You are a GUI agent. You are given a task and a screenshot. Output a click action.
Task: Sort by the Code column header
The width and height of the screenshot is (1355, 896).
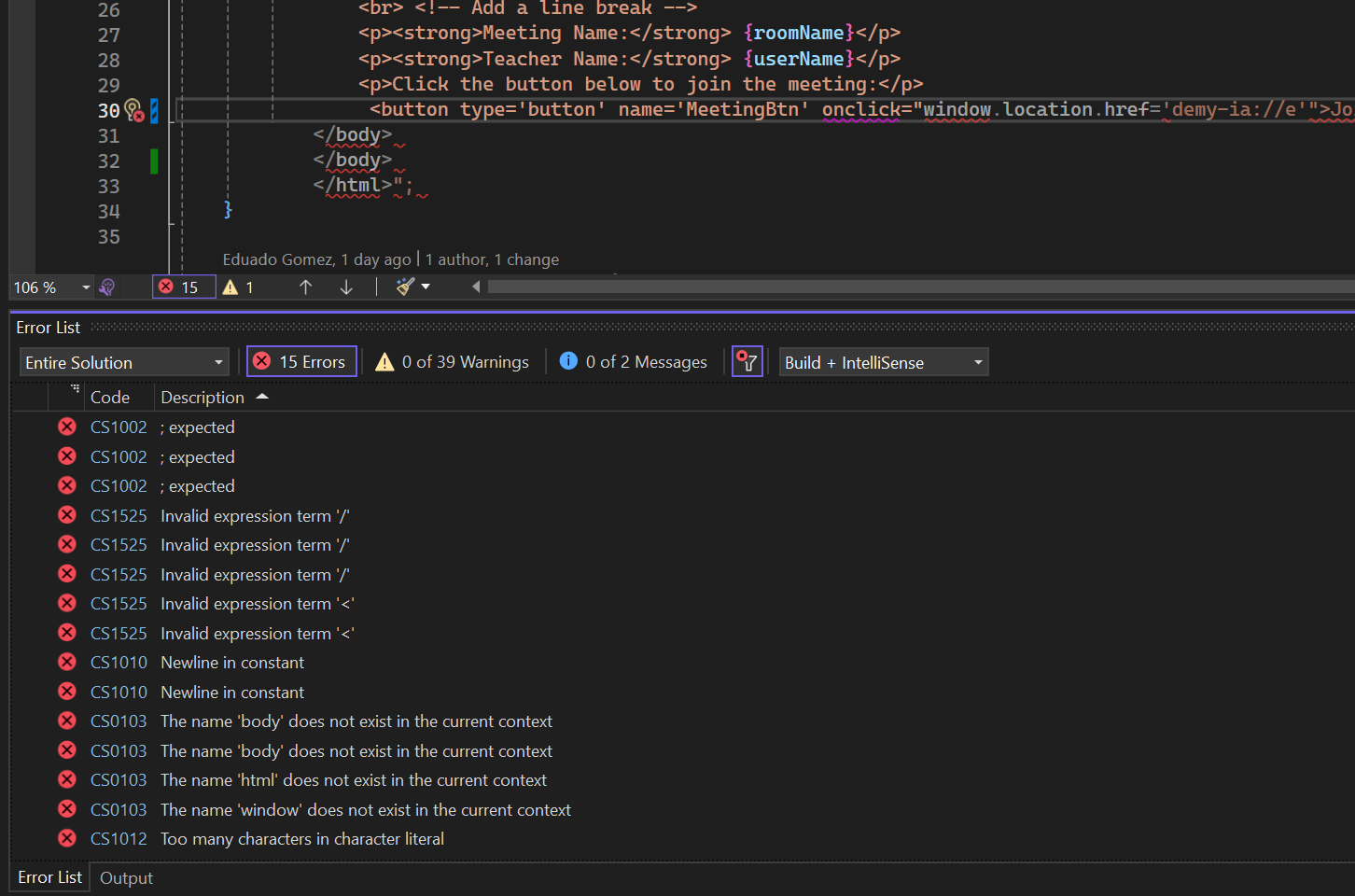[x=110, y=398]
